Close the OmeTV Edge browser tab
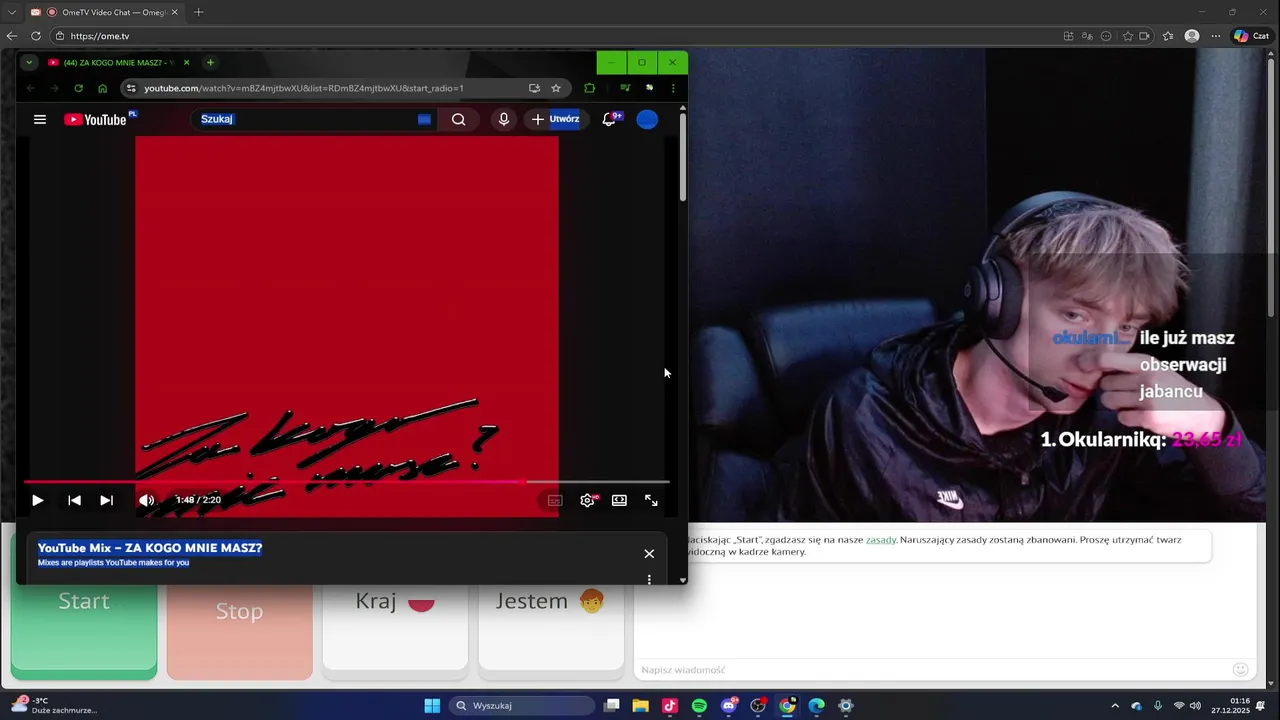This screenshot has width=1280, height=720. pyautogui.click(x=174, y=12)
